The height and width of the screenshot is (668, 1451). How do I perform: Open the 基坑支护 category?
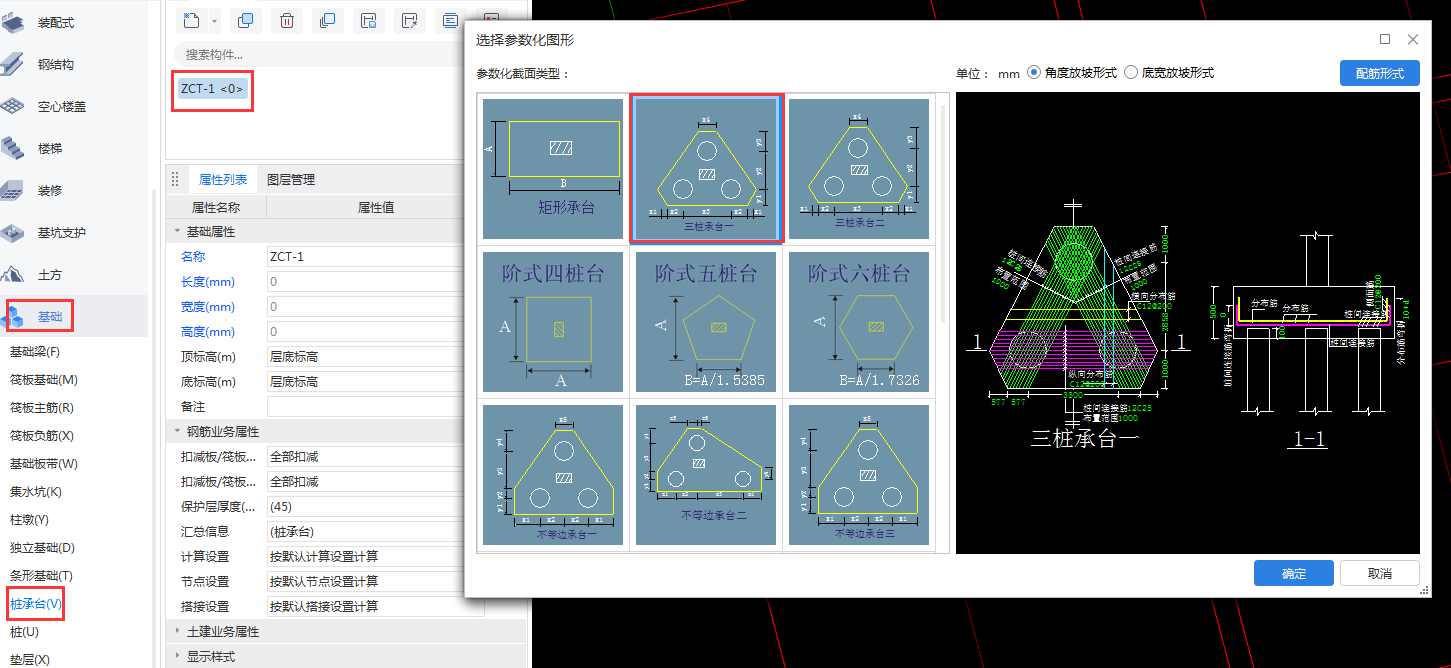[62, 232]
